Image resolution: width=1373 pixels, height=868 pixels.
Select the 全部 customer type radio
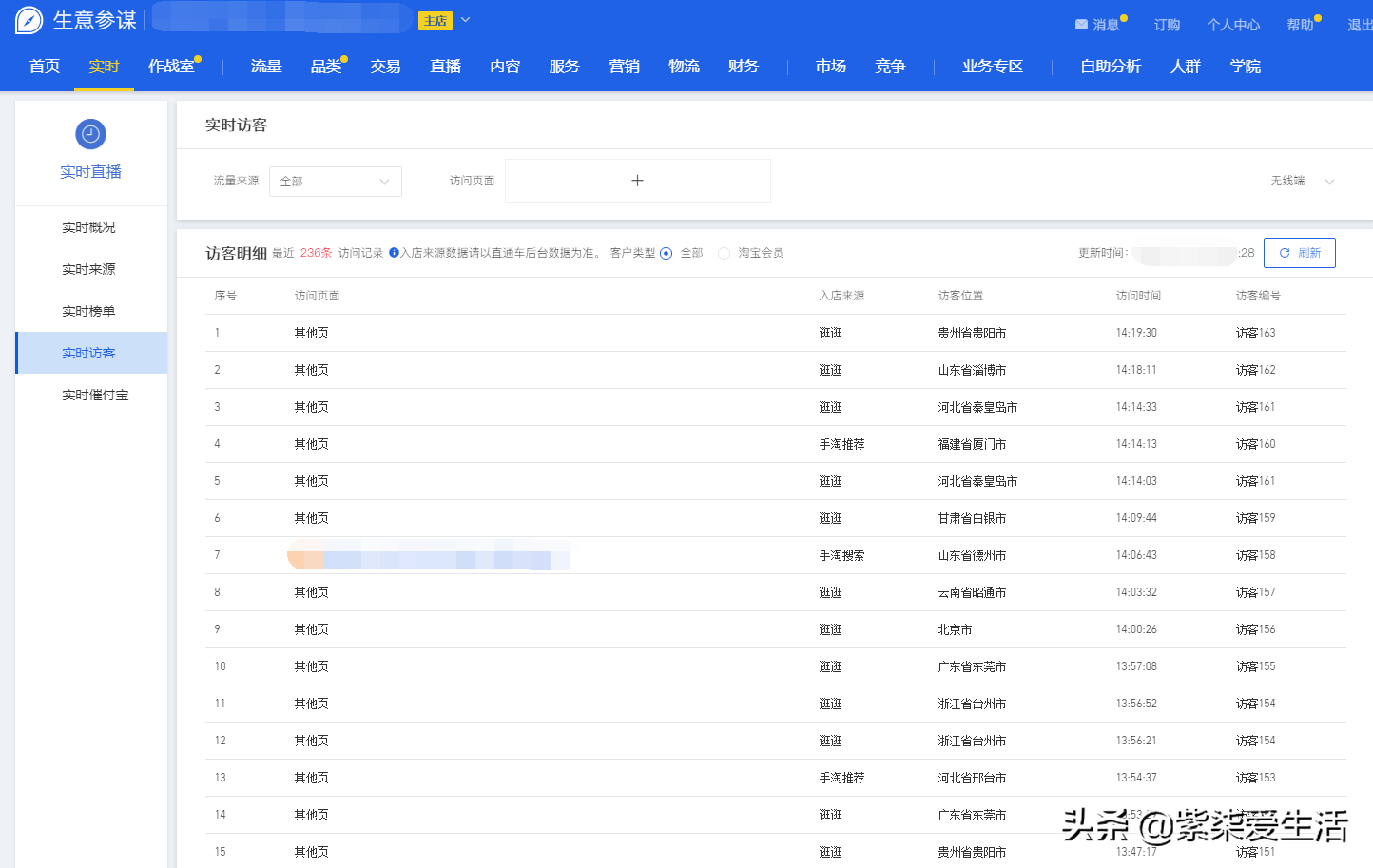tap(666, 253)
